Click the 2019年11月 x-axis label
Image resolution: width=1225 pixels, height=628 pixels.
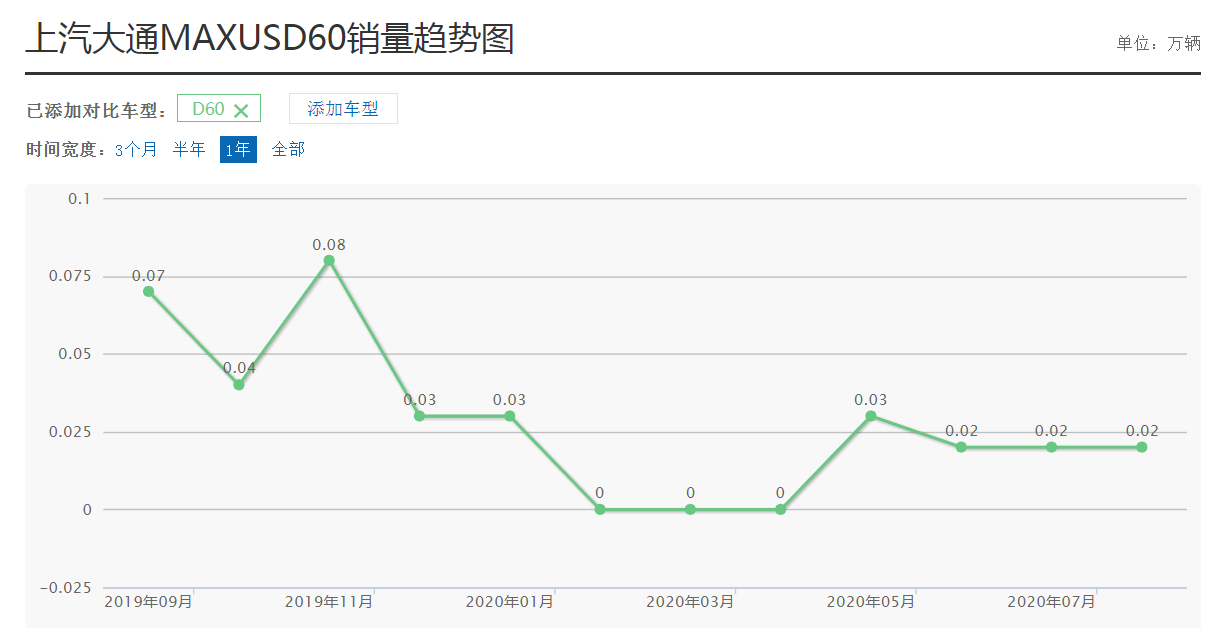coord(329,602)
